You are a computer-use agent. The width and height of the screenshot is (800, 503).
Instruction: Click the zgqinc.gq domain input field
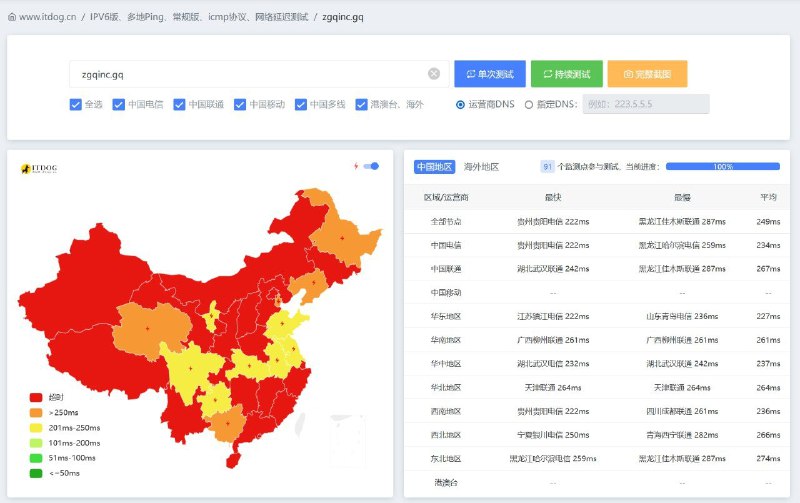tap(250, 74)
